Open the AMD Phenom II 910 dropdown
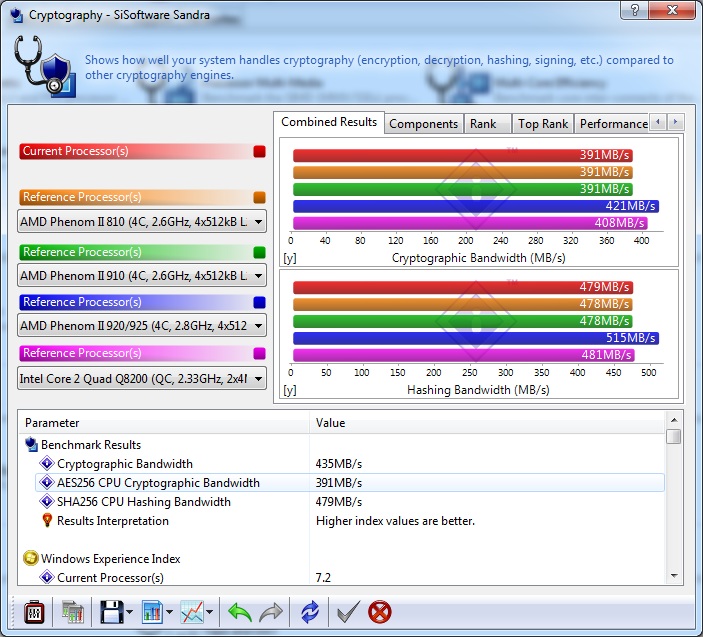This screenshot has width=703, height=637. [x=142, y=275]
